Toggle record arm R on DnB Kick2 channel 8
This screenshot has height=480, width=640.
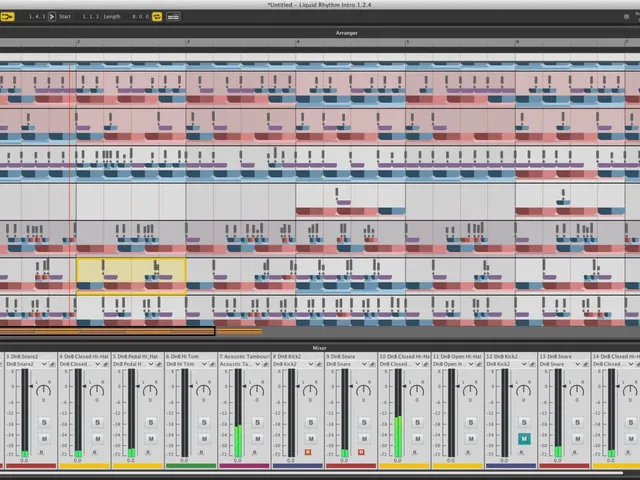308,452
